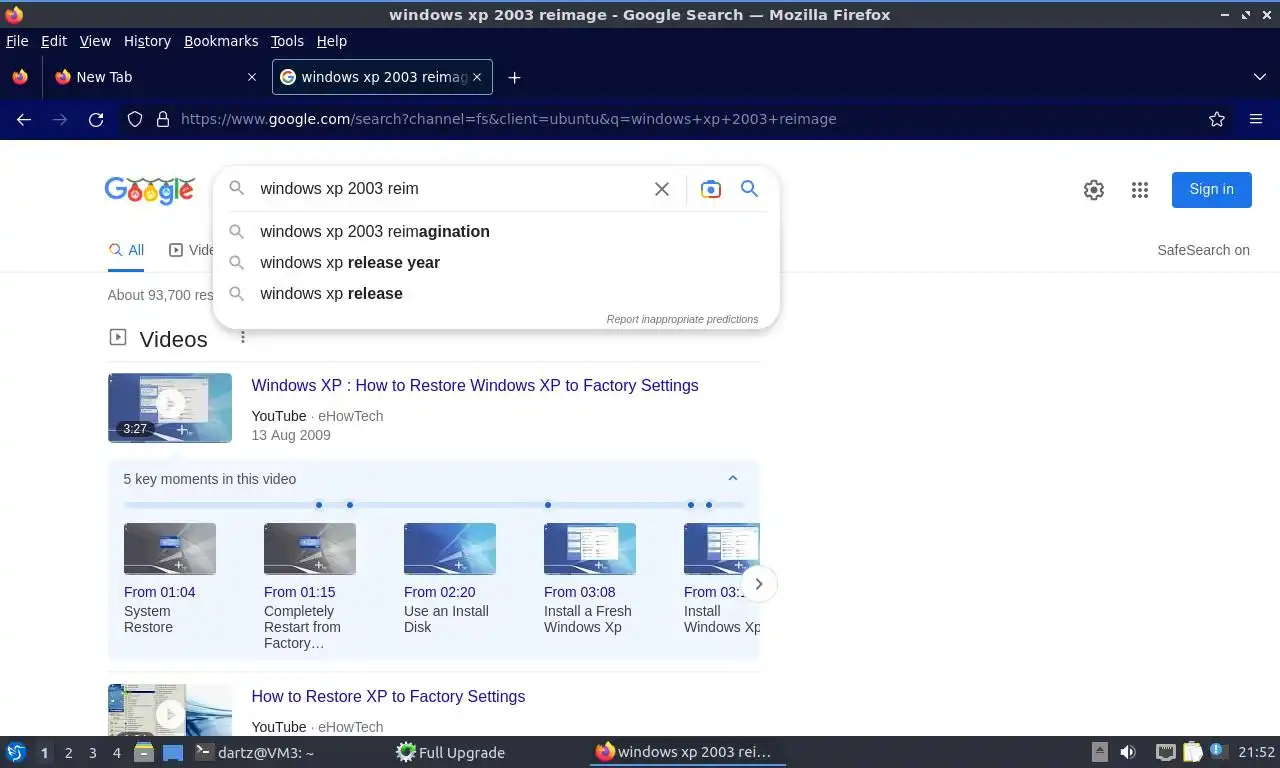Open the taskbar start menu icon
This screenshot has height=768, width=1280.
[16, 752]
